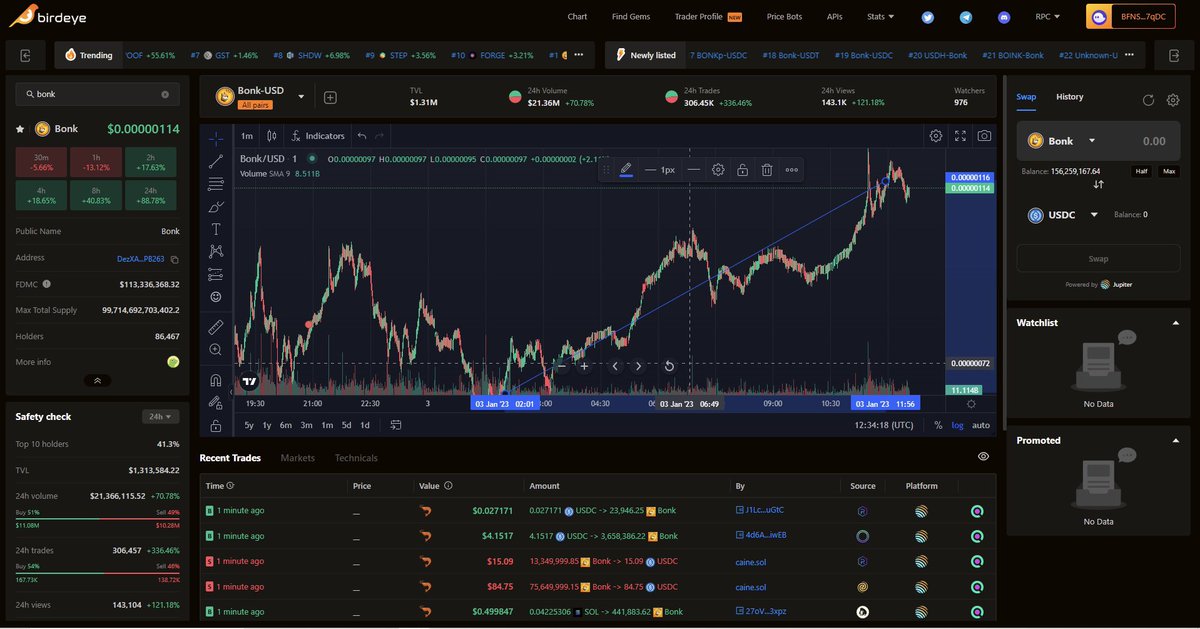1200x629 pixels.
Task: Flip swap direction arrows
Action: pyautogui.click(x=1098, y=184)
